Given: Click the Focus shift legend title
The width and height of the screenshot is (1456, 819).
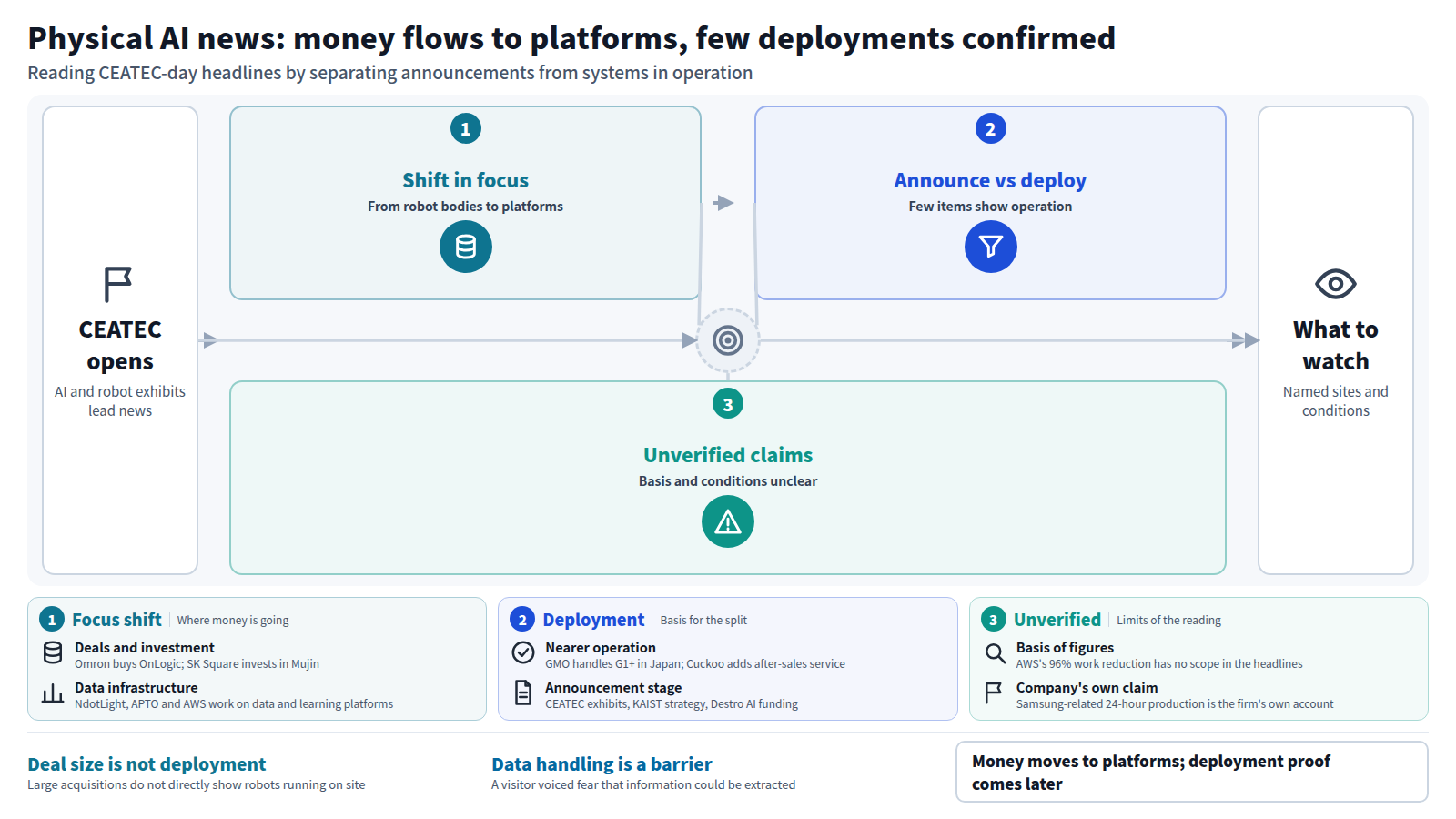Looking at the screenshot, I should pyautogui.click(x=116, y=620).
